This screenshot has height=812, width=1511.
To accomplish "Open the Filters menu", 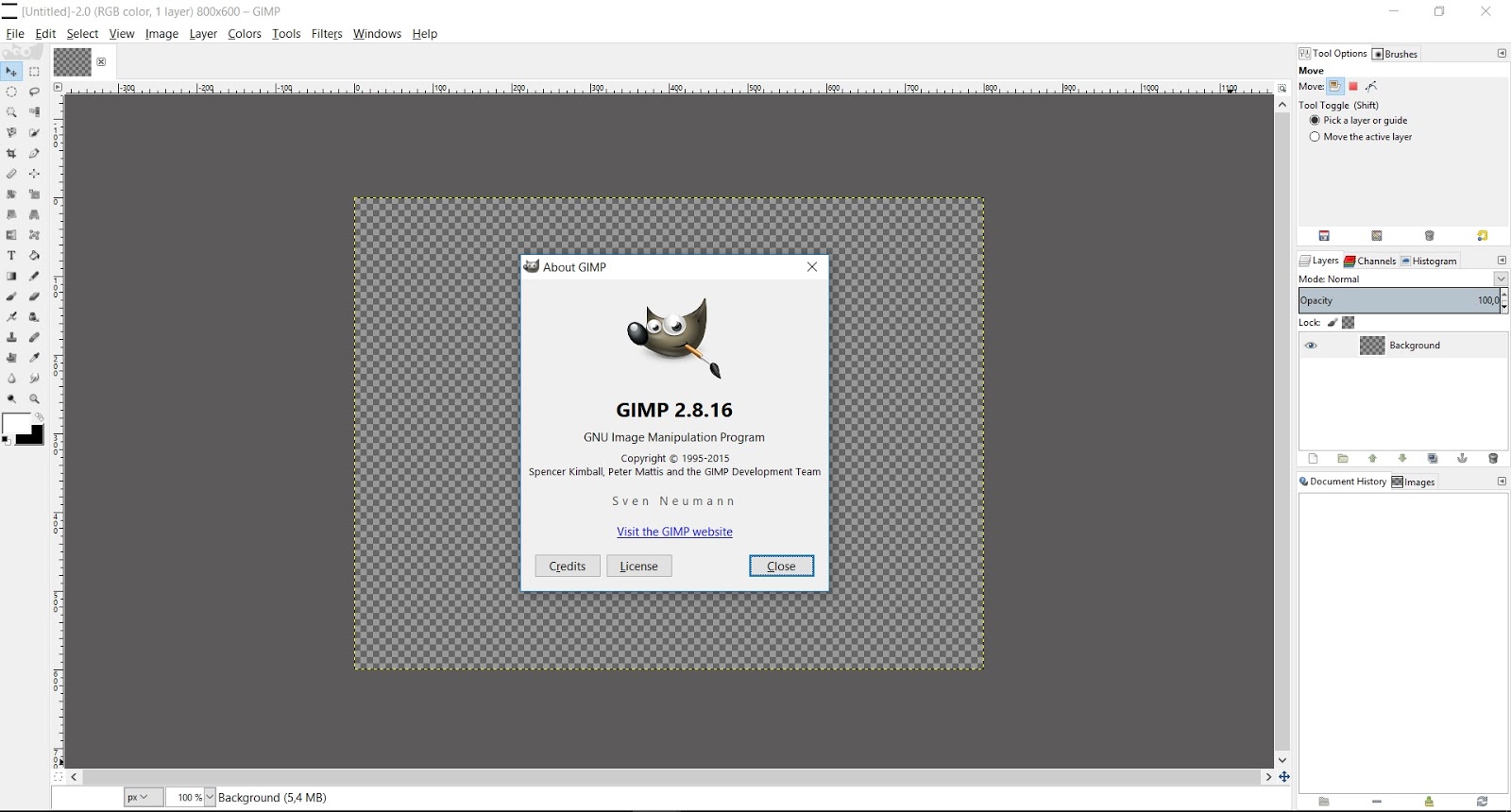I will 327,34.
